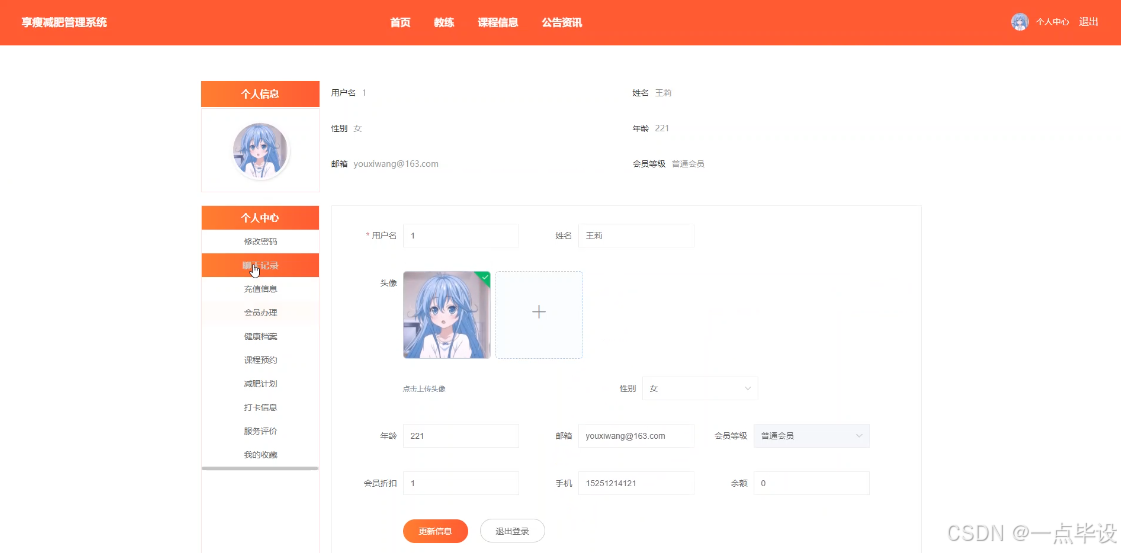Open 公告资讯 in top navigation
The width and height of the screenshot is (1121, 553).
tap(562, 22)
